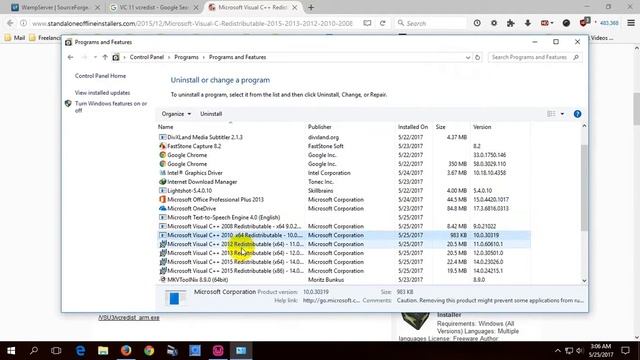Select Lightshot-5.4.0.10 entry
The width and height of the screenshot is (640, 360).
[x=344, y=191]
